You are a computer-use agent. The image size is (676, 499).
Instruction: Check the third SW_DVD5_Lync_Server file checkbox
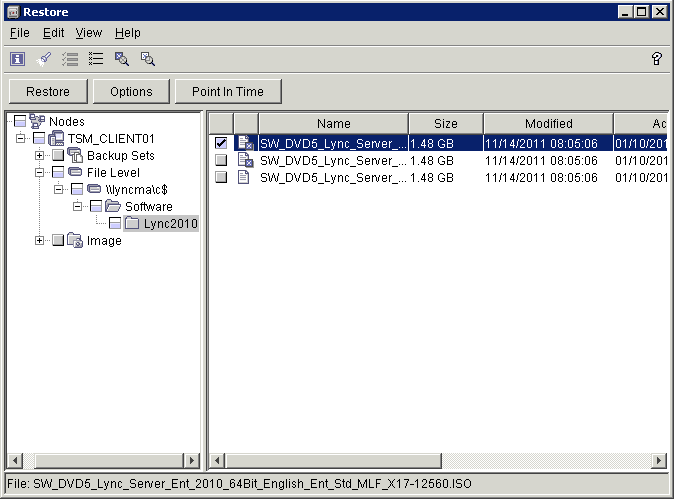220,177
